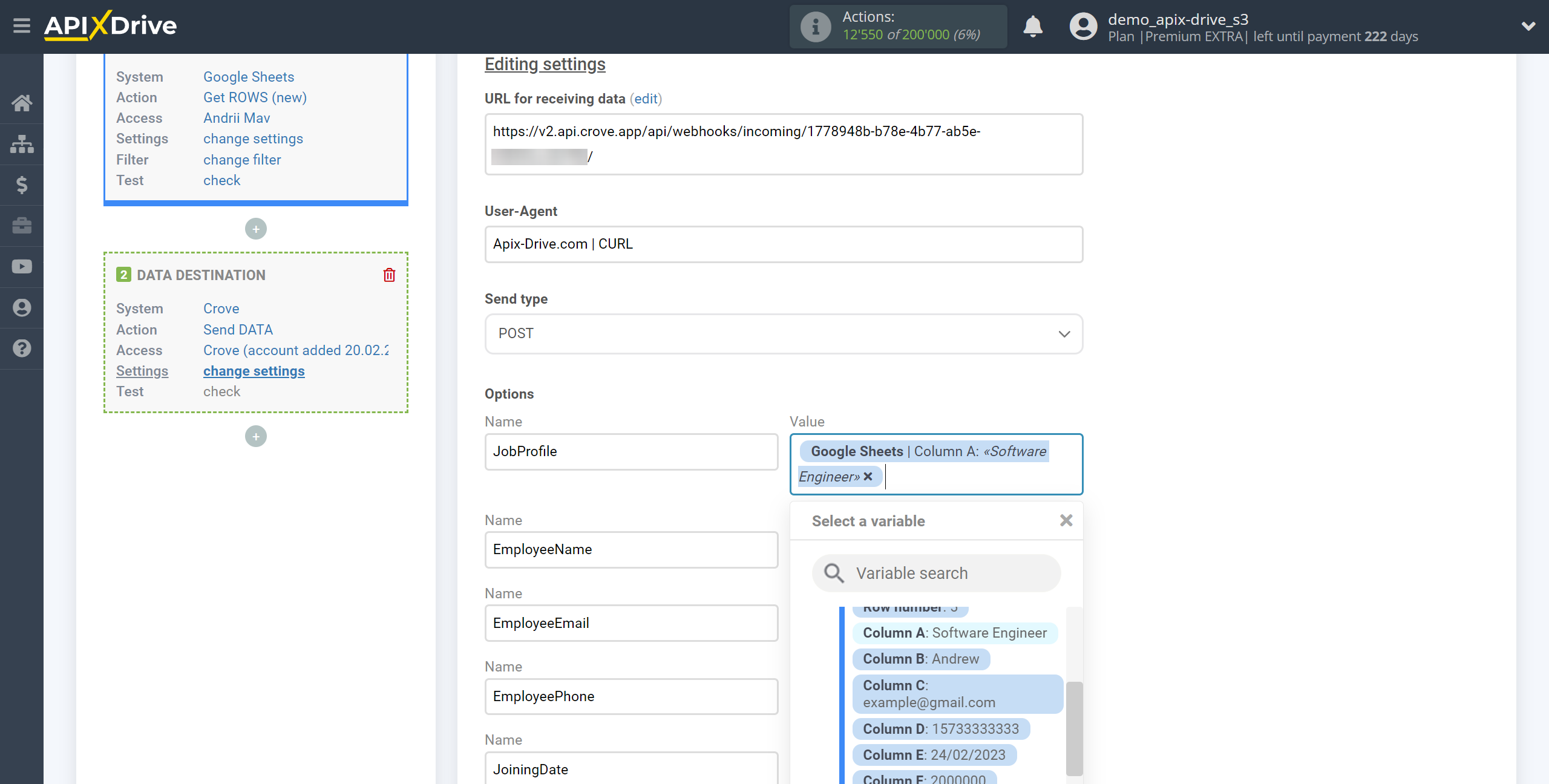
Task: Go to the home dashboard icon
Action: click(22, 103)
